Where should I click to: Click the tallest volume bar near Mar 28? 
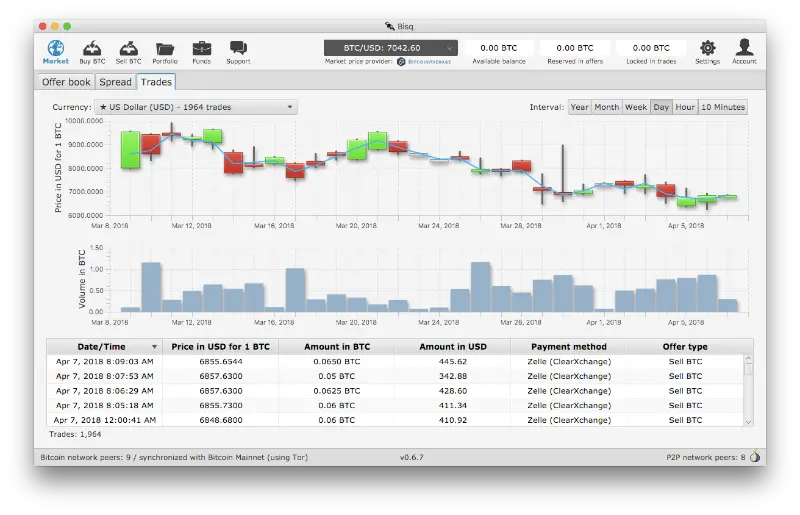click(x=481, y=286)
